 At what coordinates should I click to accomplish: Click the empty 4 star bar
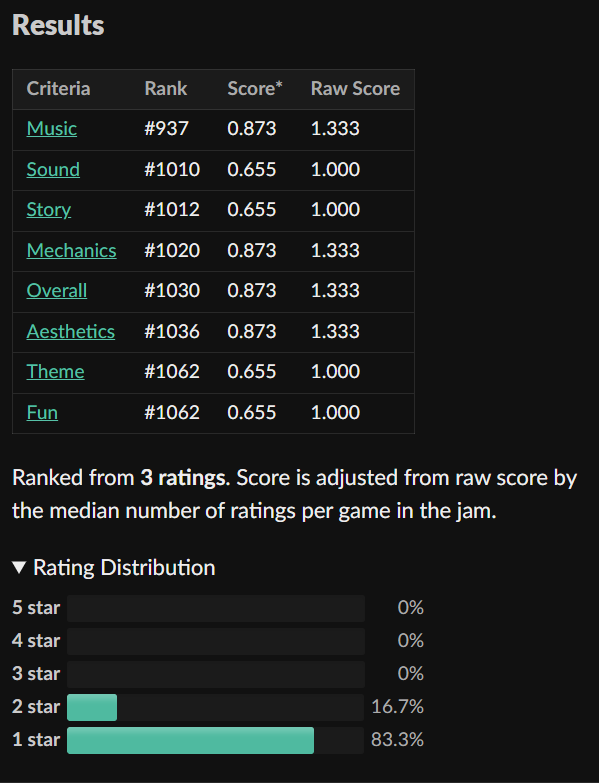216,641
